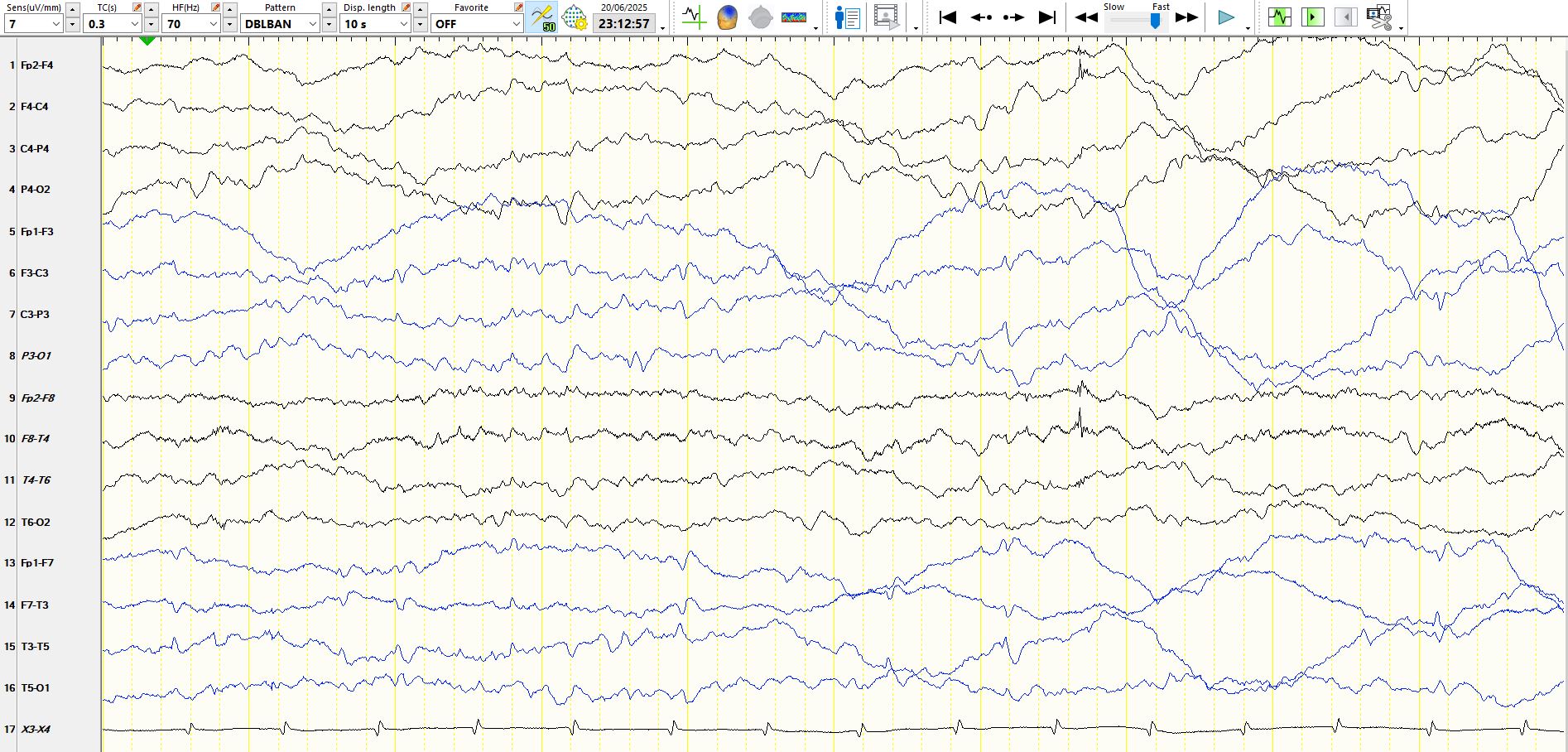This screenshot has height=752, width=1568.
Task: Open the video playback window icon
Action: [x=887, y=17]
